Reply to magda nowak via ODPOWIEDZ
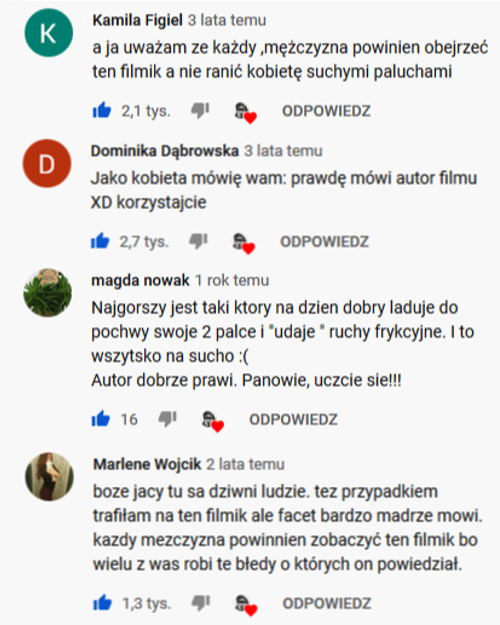This screenshot has height=625, width=500. point(293,419)
